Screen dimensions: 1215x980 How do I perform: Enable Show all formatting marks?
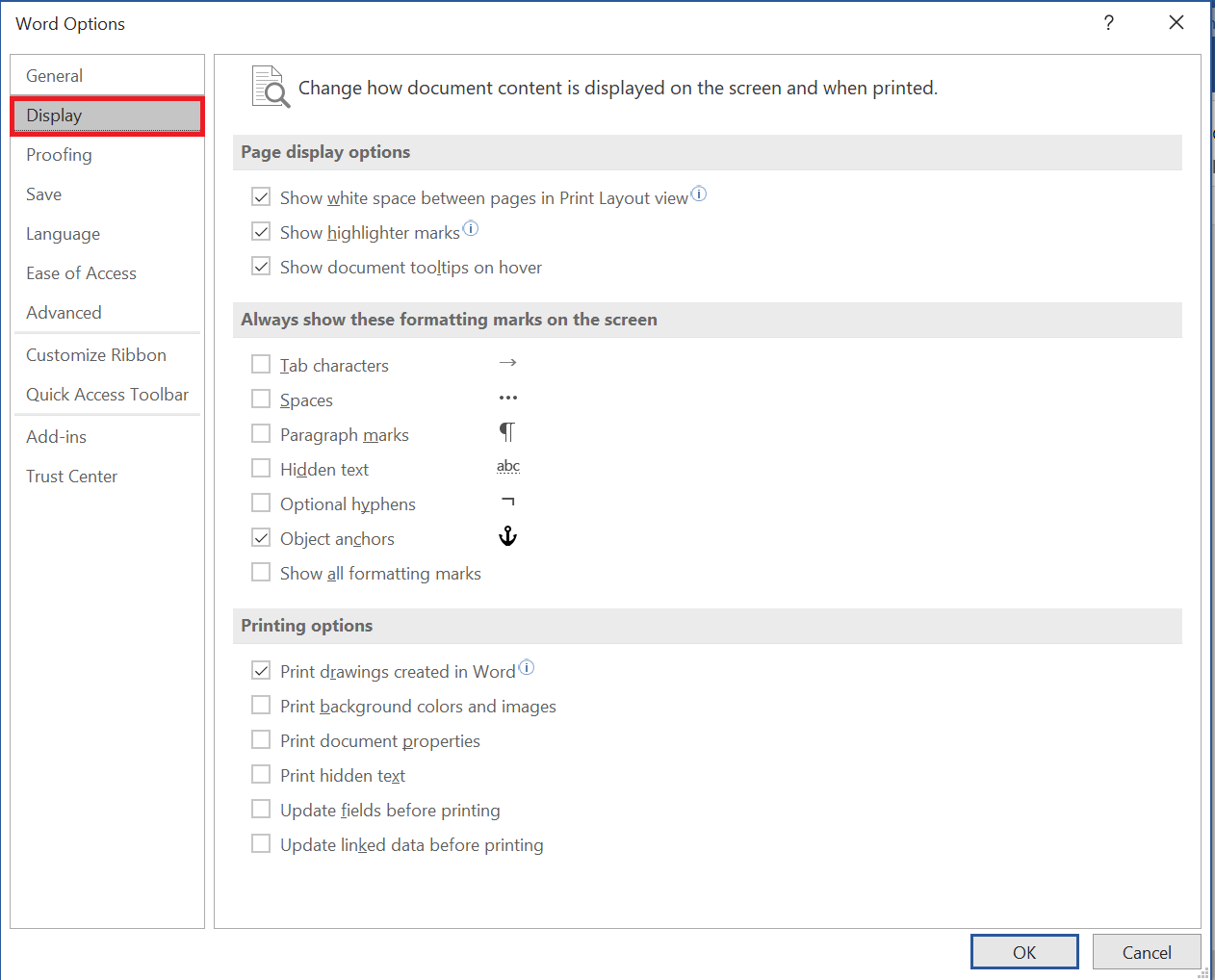click(x=261, y=572)
